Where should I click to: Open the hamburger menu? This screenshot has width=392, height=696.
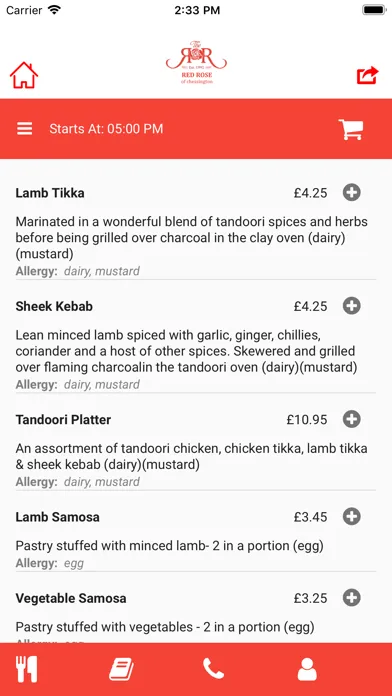[x=25, y=129]
